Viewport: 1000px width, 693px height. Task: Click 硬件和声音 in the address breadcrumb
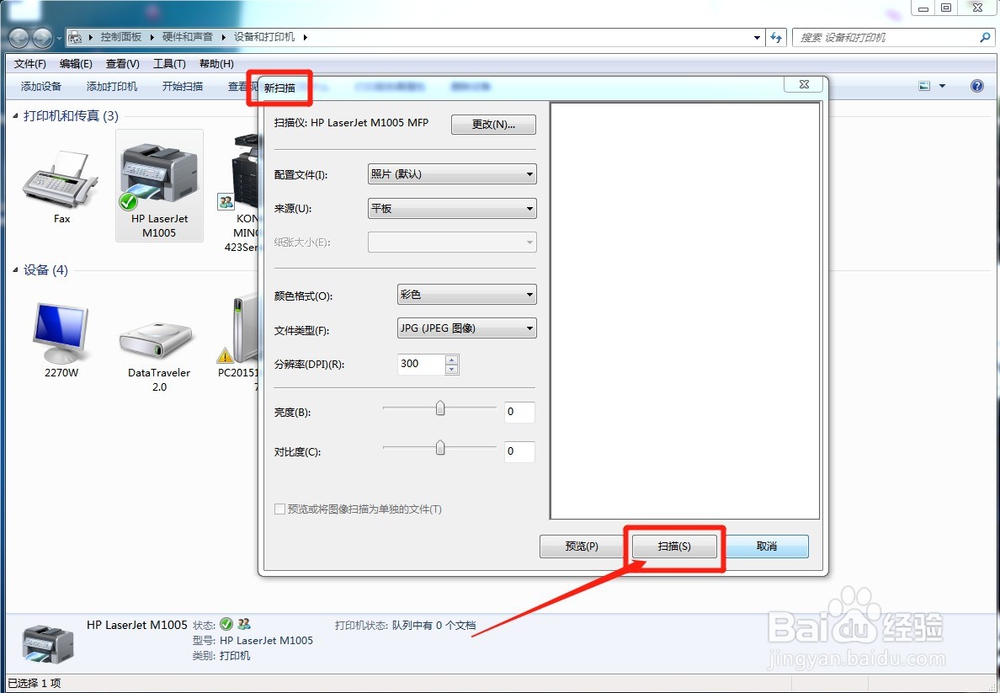pos(188,37)
